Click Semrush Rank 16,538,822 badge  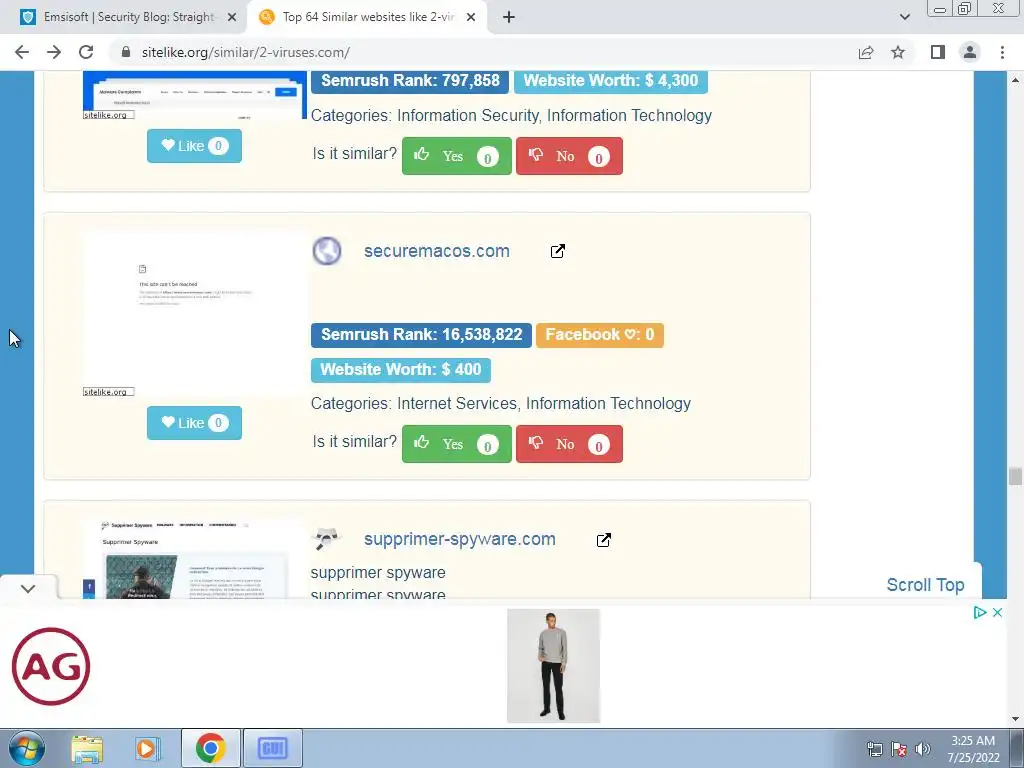click(x=421, y=335)
